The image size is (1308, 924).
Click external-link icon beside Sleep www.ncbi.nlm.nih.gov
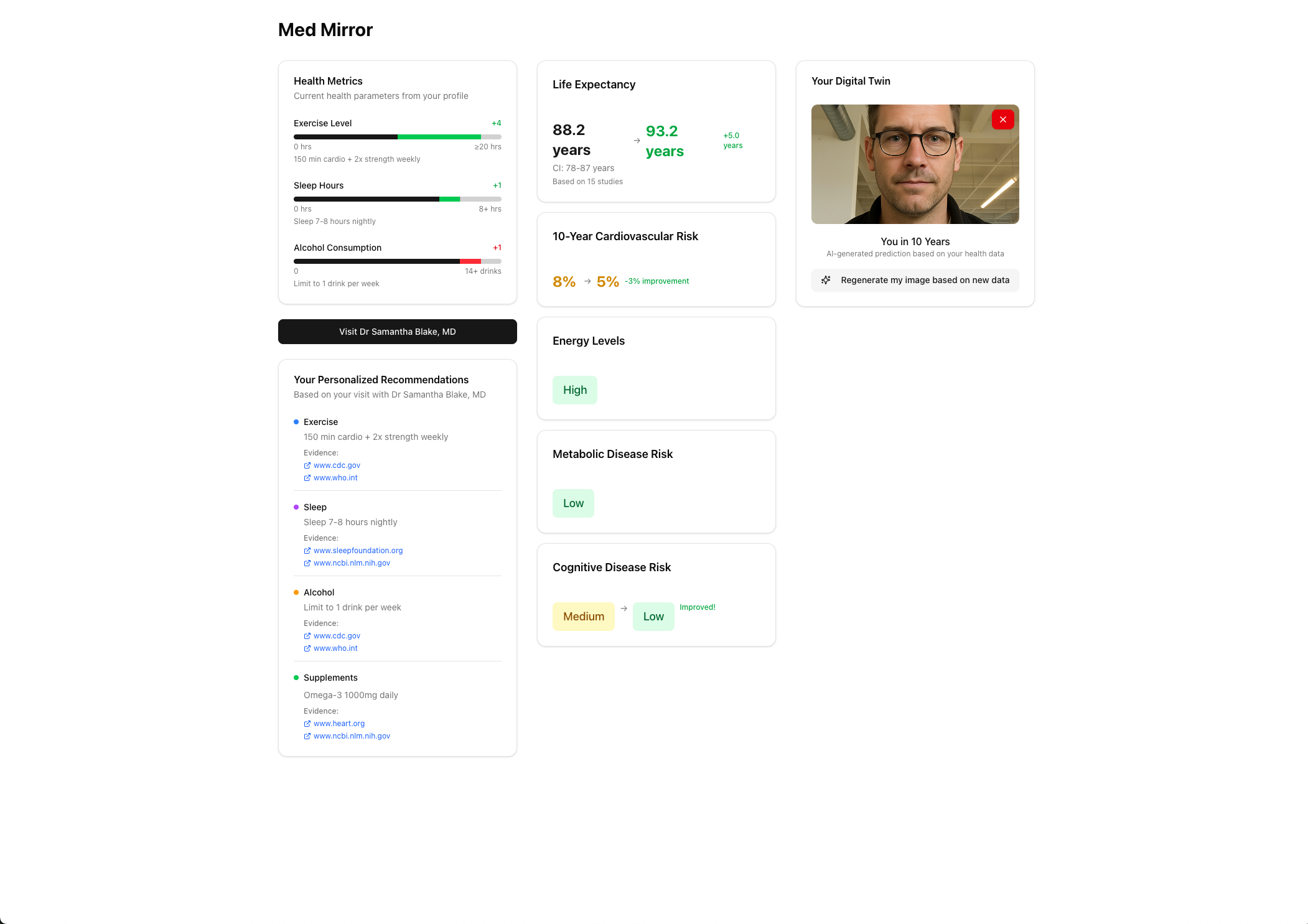pos(307,563)
